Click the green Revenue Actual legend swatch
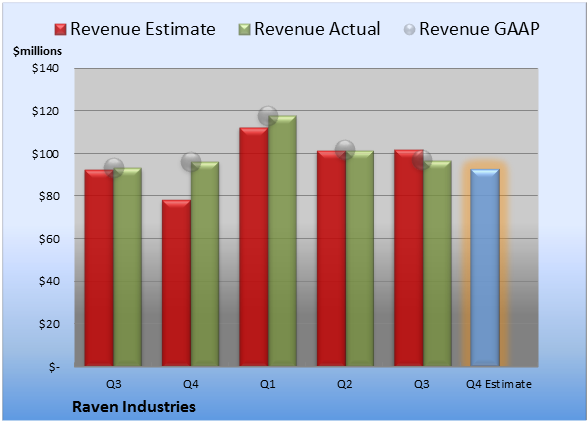Image resolution: width=588 pixels, height=422 pixels. (244, 30)
